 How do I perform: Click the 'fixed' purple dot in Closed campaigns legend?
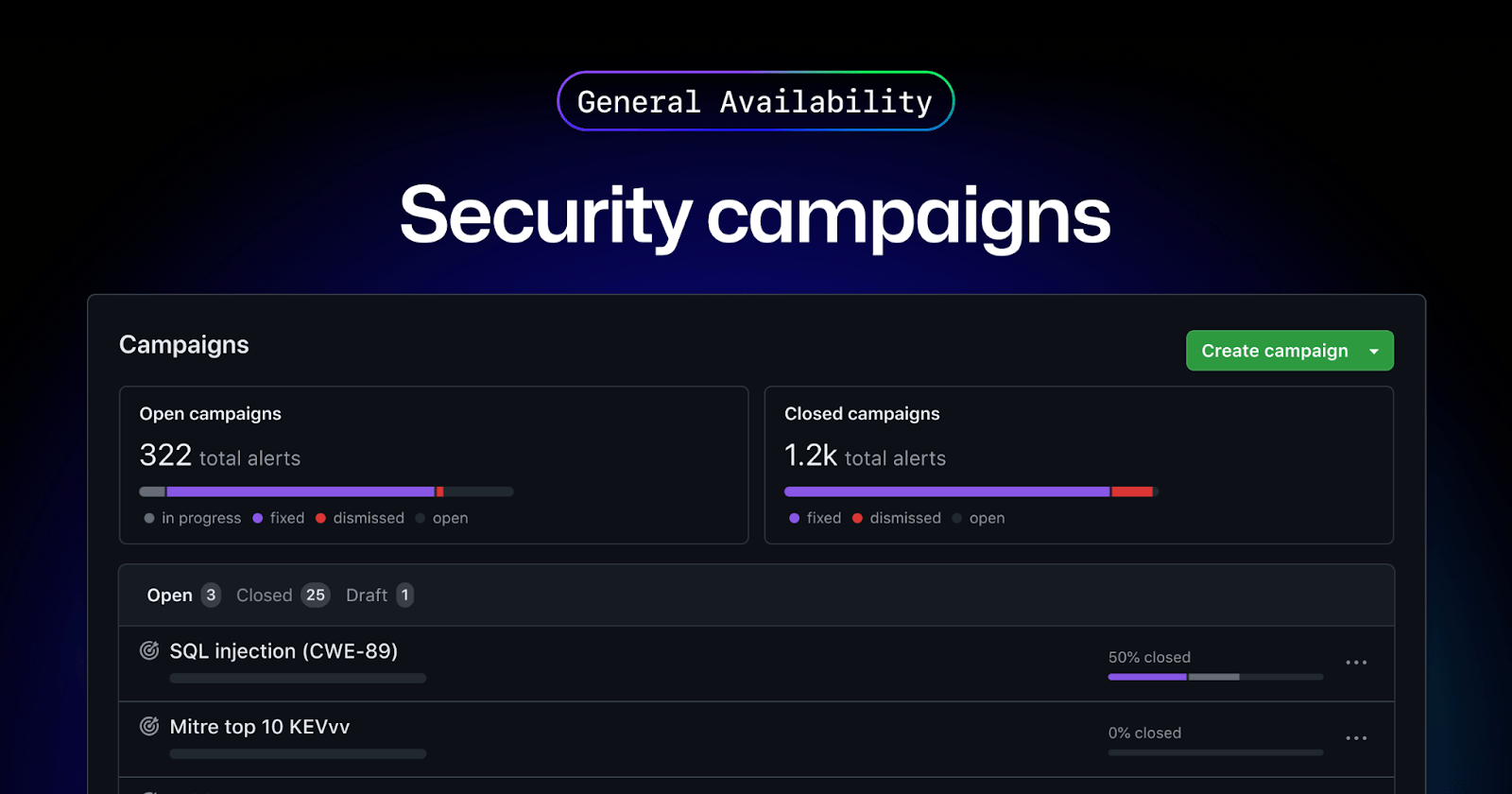(x=794, y=518)
